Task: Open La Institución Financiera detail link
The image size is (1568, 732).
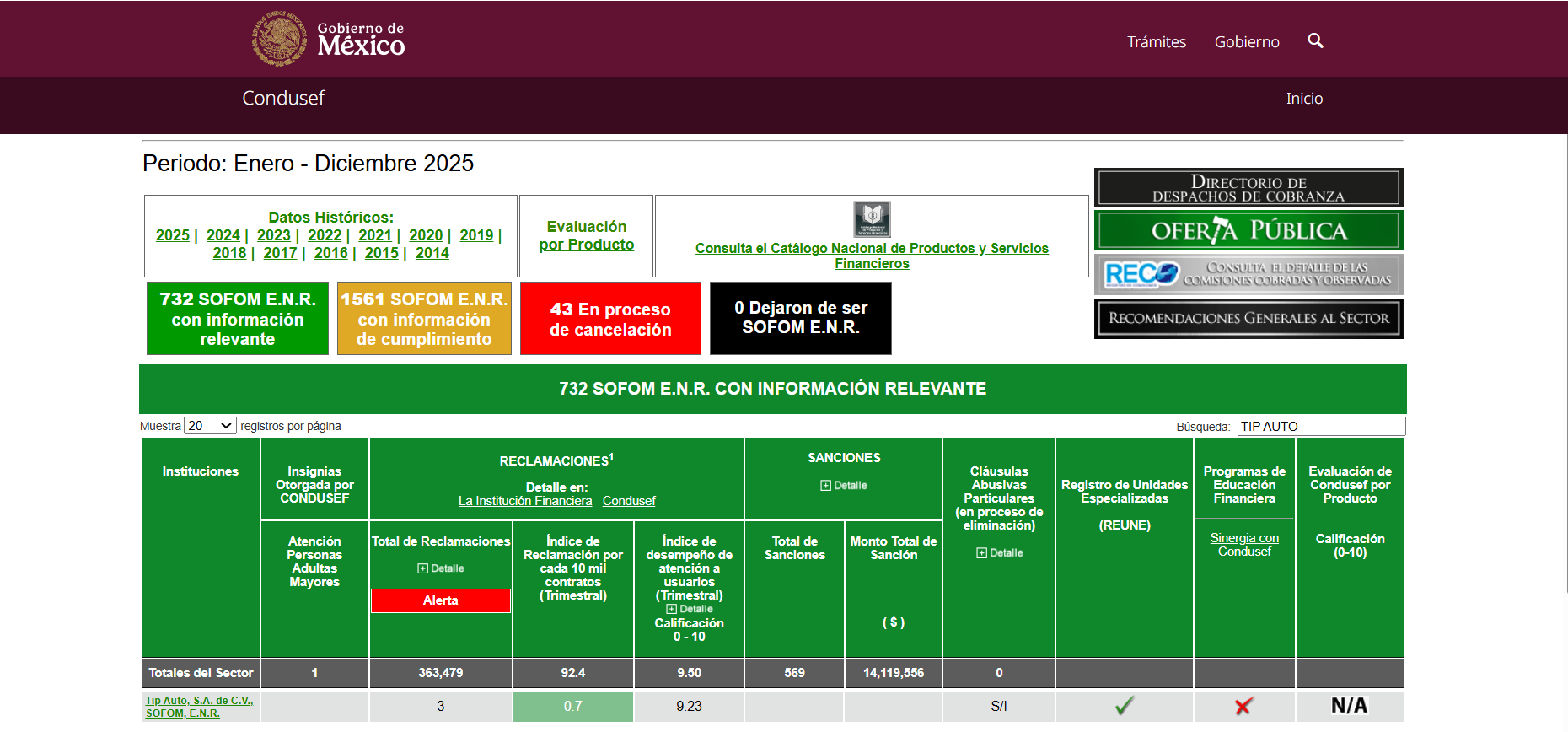Action: [525, 501]
